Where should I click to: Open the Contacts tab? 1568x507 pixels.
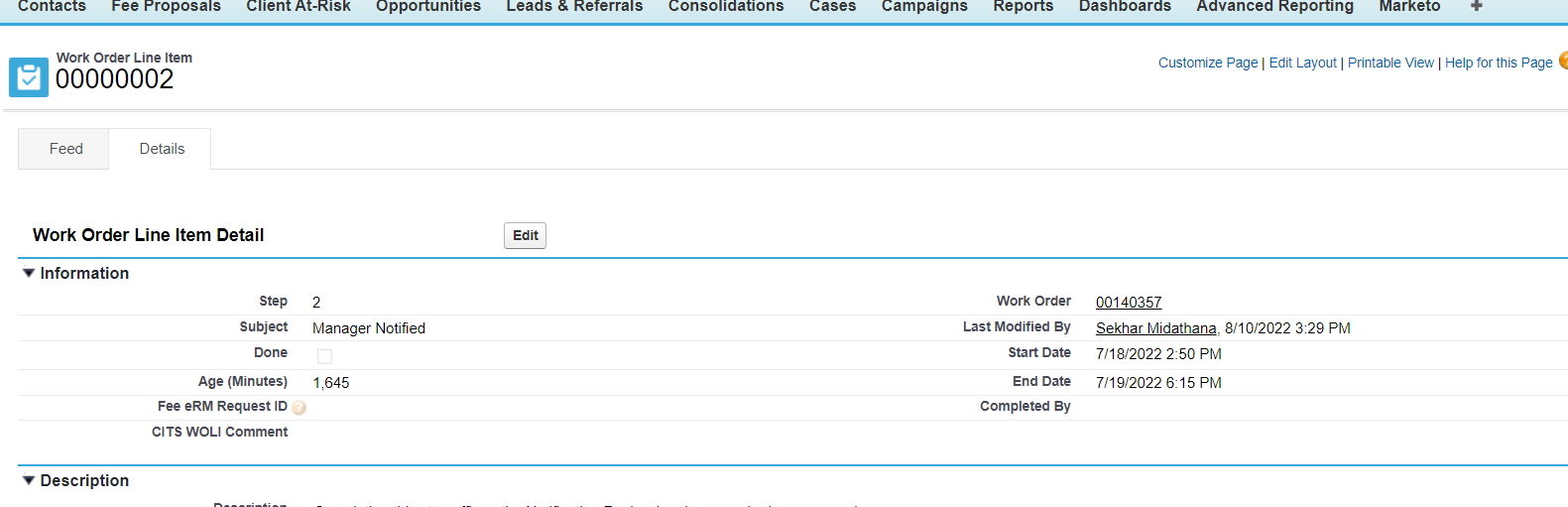point(52,6)
